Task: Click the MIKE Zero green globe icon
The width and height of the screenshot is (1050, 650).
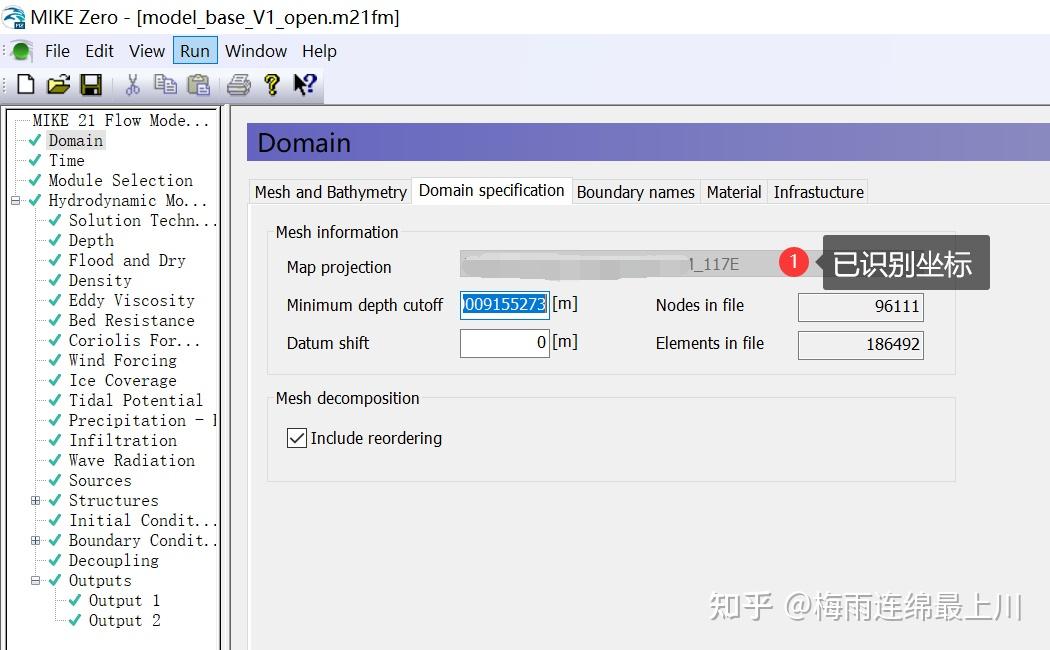Action: 22,51
